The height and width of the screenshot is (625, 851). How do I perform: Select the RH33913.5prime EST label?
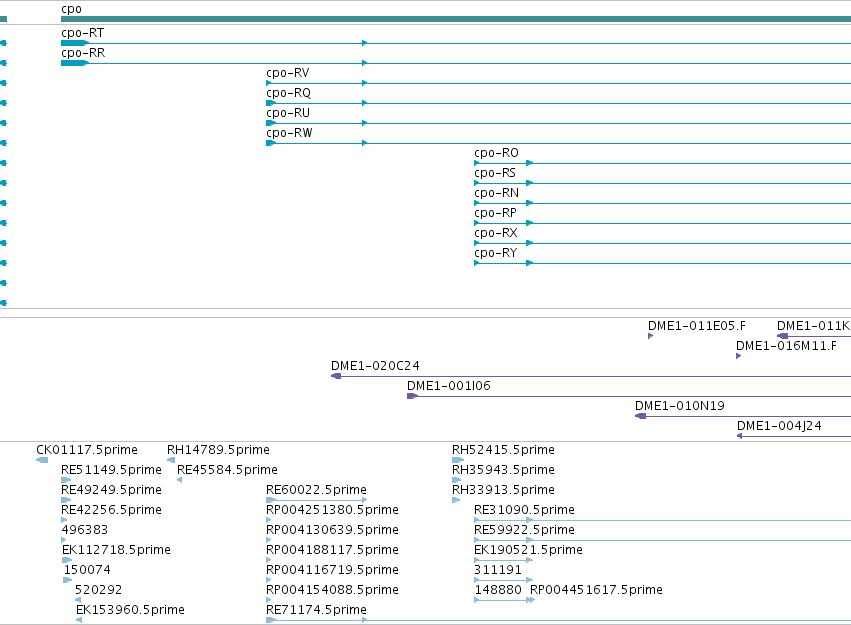click(503, 490)
